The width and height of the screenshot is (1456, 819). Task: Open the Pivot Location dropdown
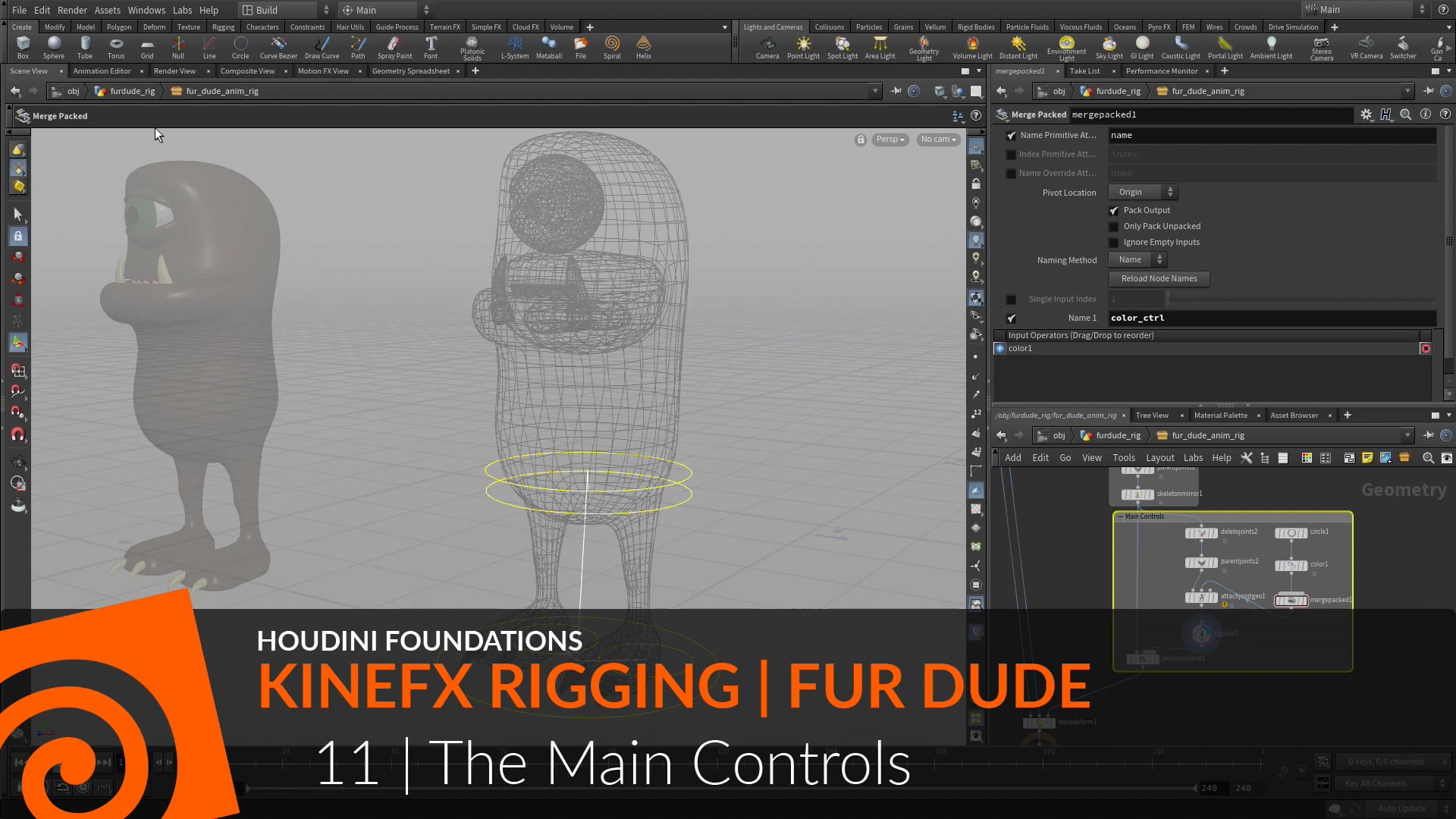1141,192
